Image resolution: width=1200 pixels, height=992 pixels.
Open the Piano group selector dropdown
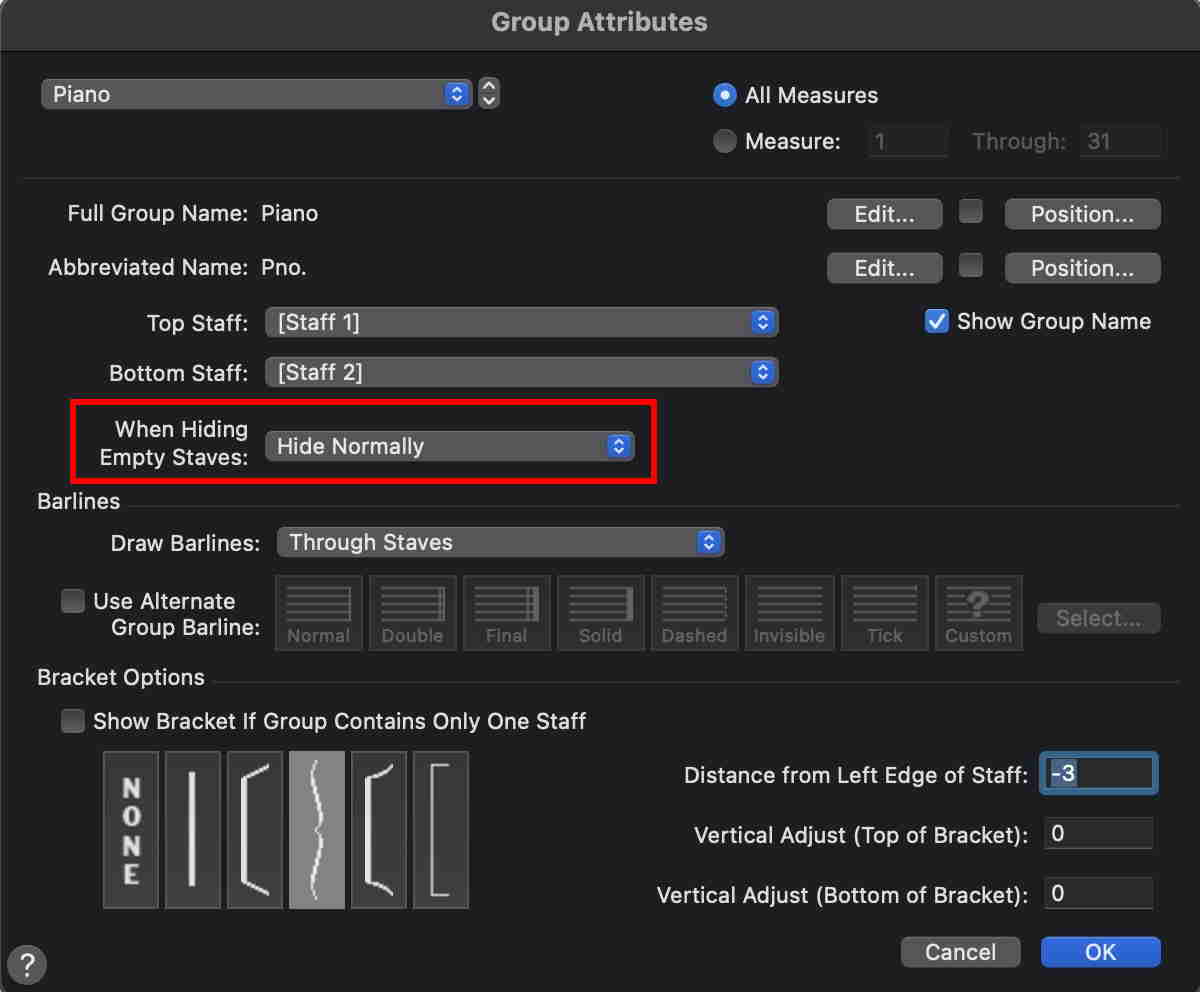[256, 94]
